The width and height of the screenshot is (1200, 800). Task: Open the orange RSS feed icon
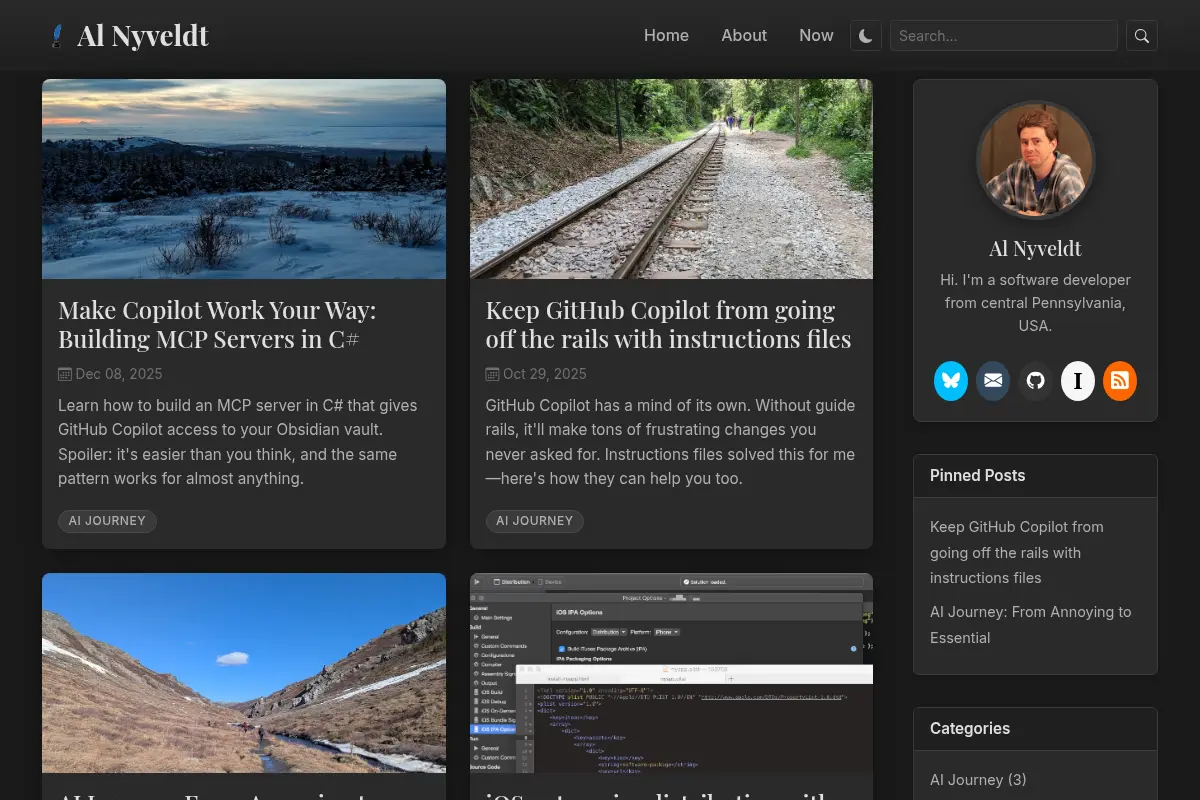[x=1120, y=381]
